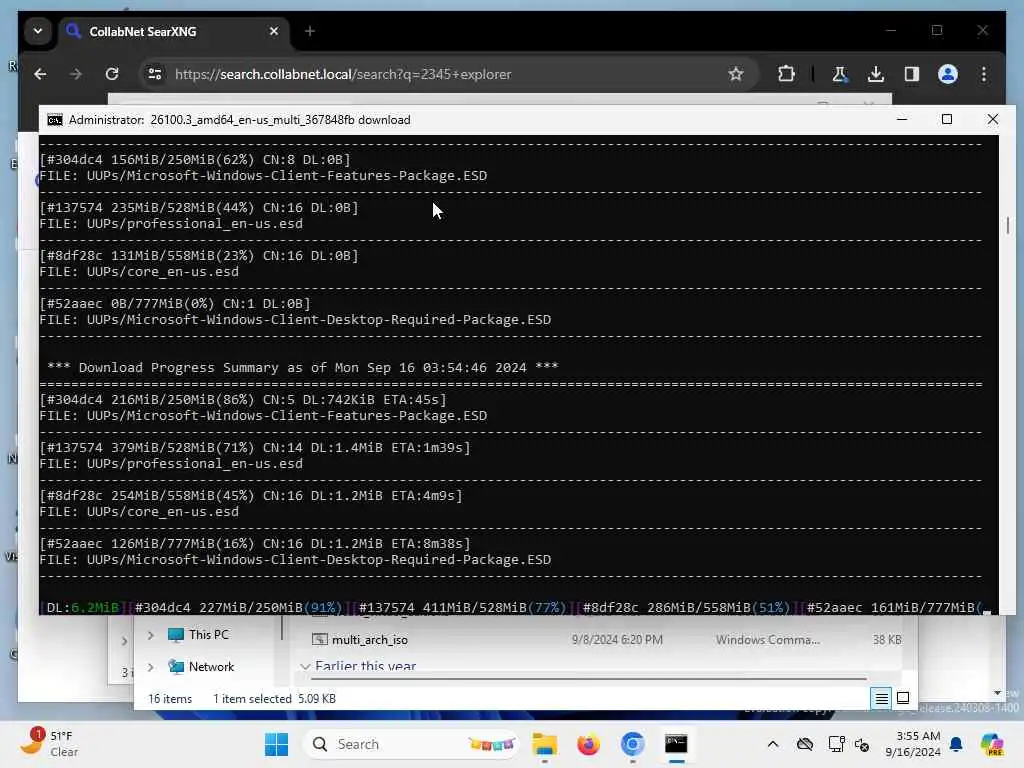This screenshot has height=768, width=1024.
Task: Open the Chrome Labs flask icon
Action: click(x=840, y=74)
